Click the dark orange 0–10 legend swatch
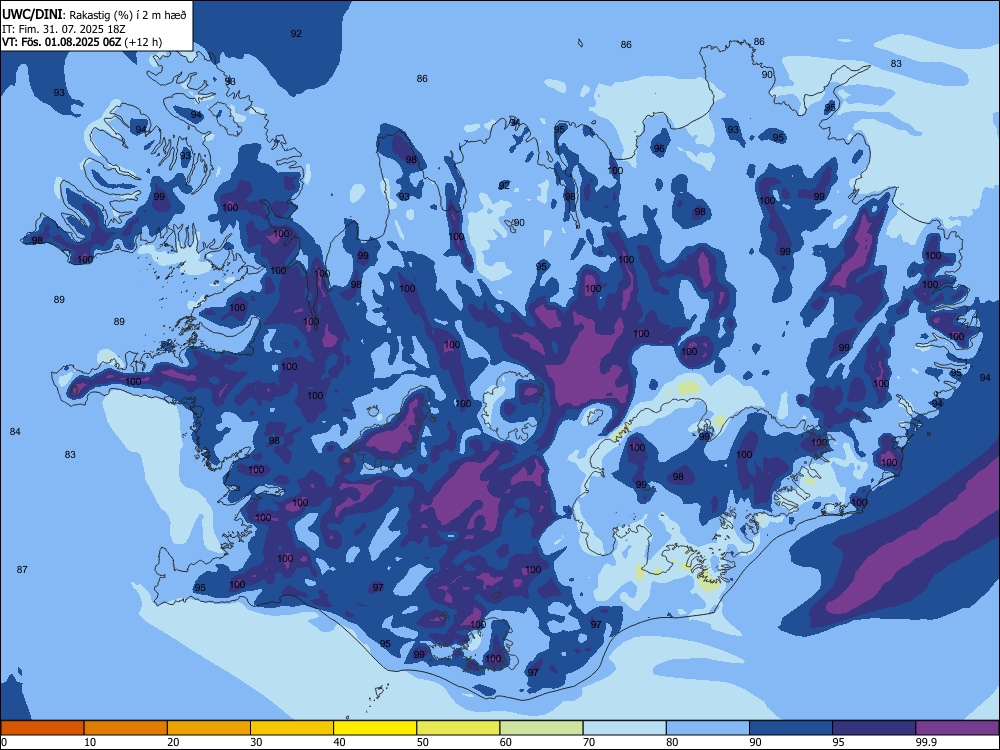 coord(42,728)
